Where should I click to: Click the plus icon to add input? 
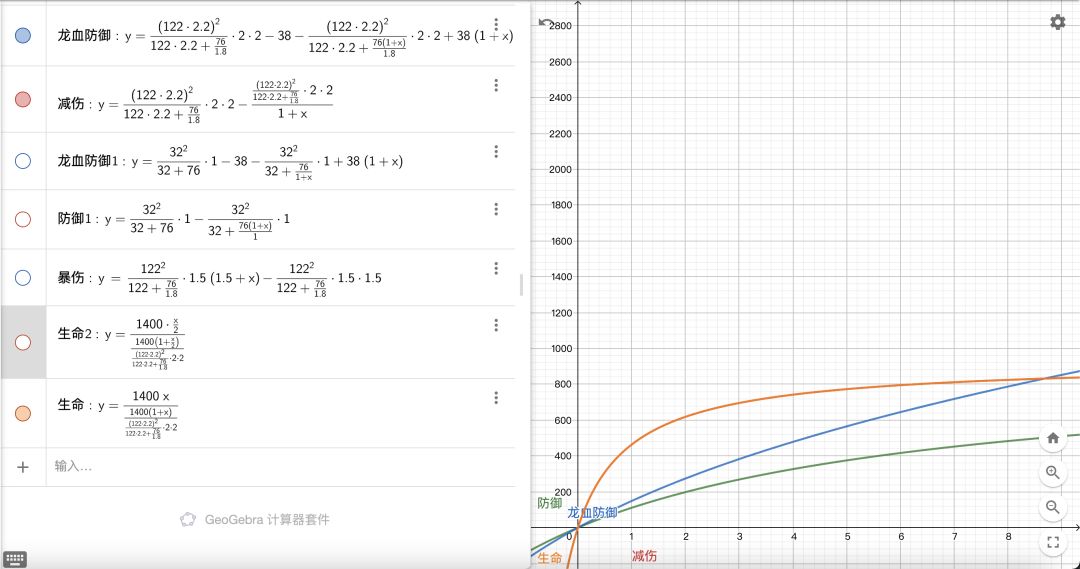pyautogui.click(x=23, y=467)
